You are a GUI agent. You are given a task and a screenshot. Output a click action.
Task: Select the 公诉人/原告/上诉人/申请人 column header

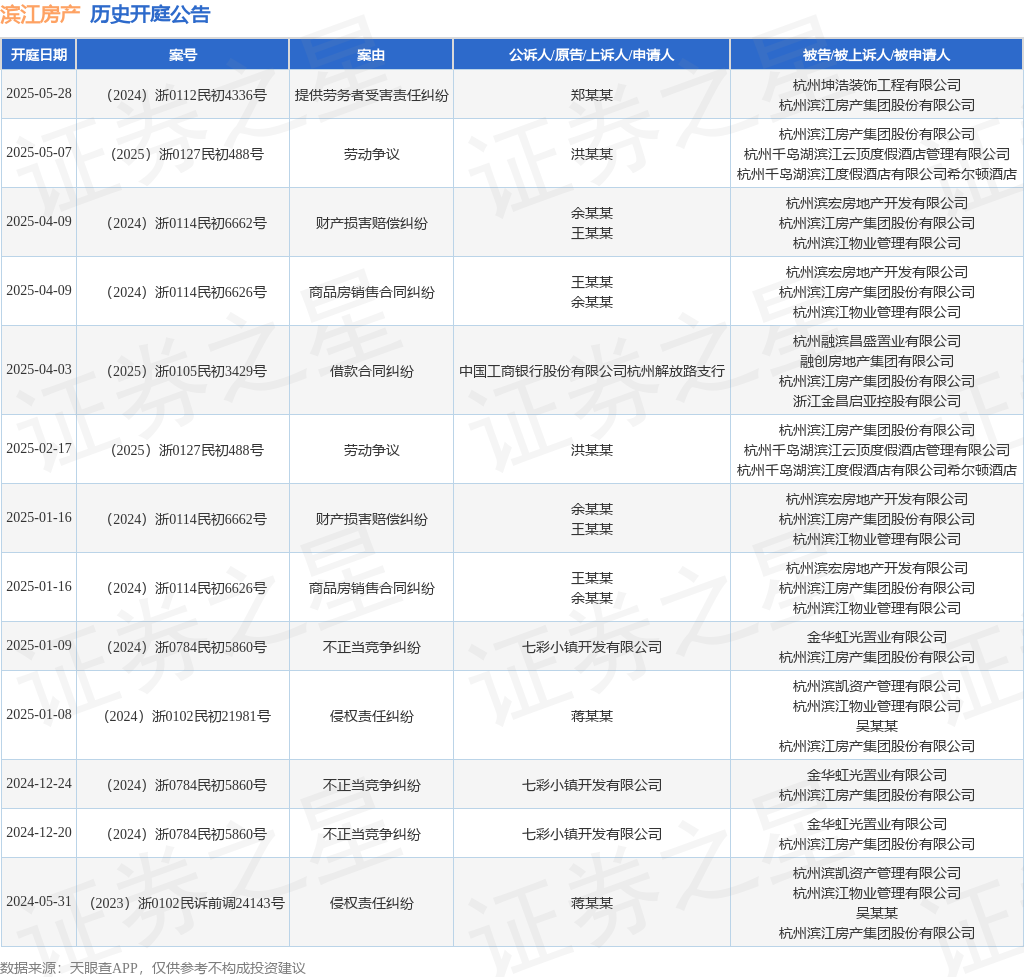(x=592, y=55)
